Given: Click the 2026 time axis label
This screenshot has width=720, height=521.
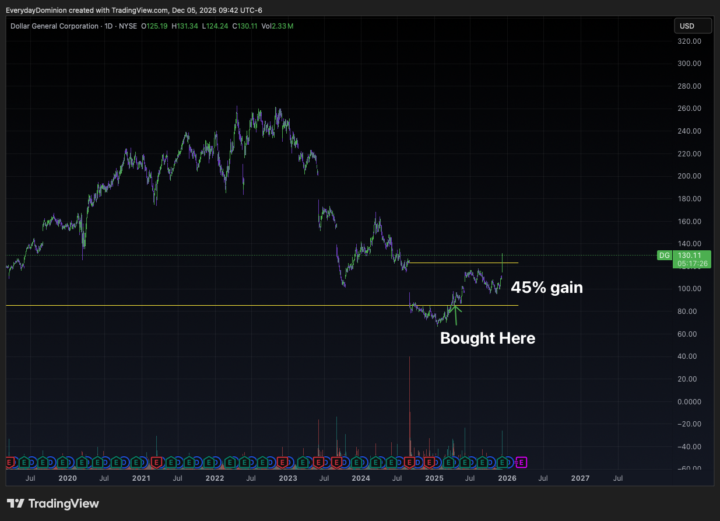Looking at the screenshot, I should [x=507, y=478].
